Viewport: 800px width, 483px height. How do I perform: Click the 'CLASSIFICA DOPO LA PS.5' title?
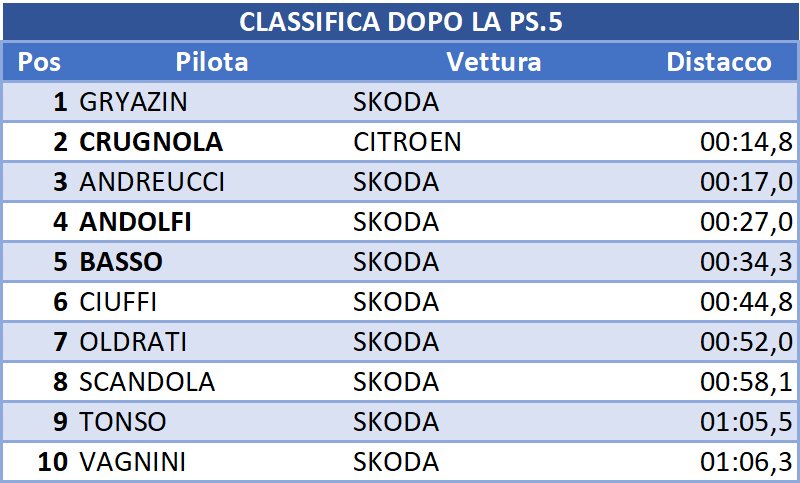pyautogui.click(x=401, y=22)
